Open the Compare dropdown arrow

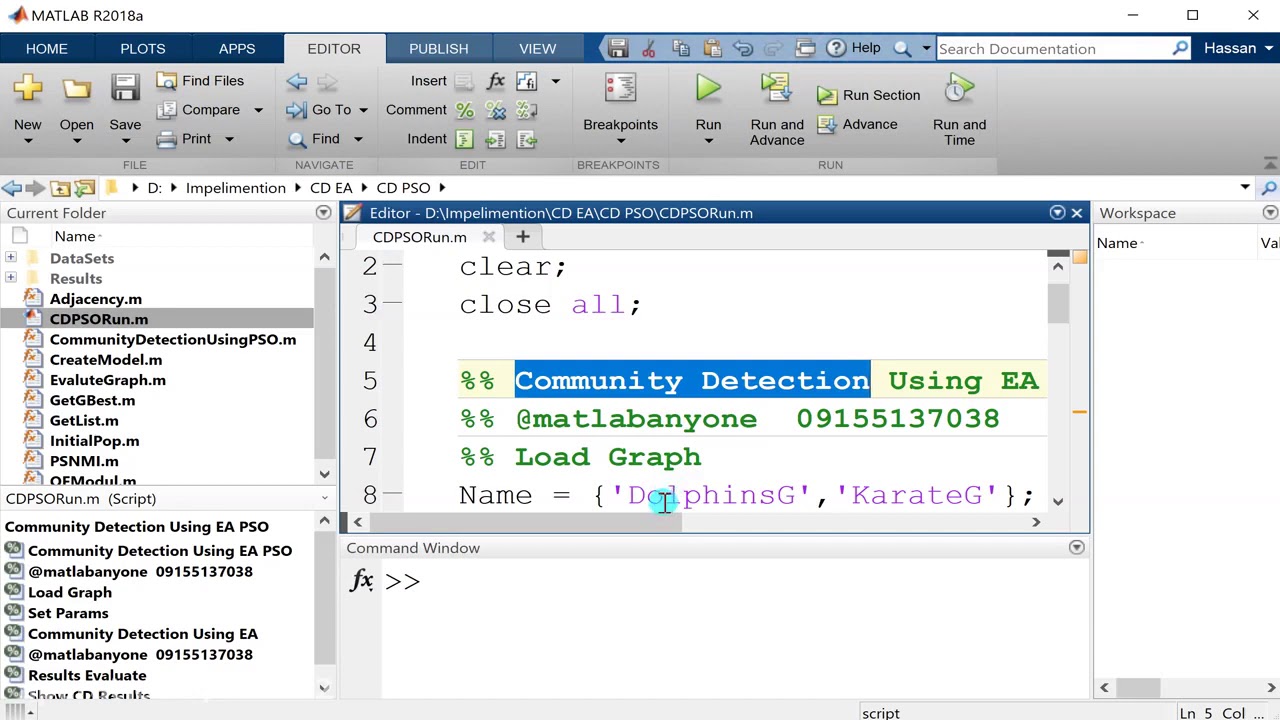click(258, 110)
